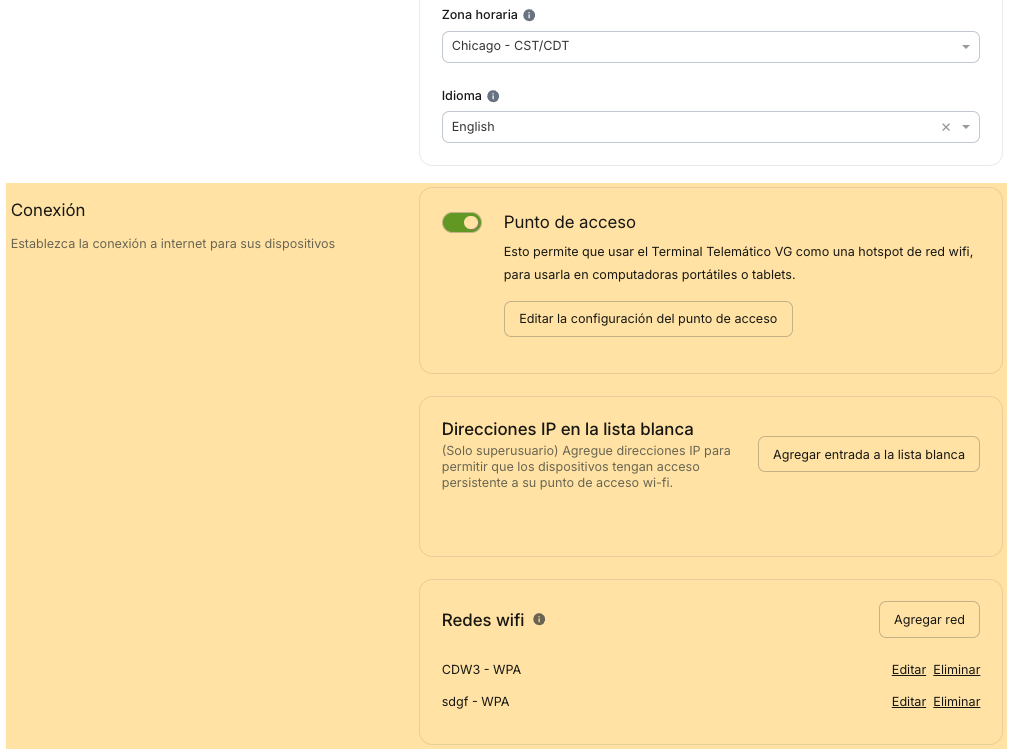
Task: Click the info icon beside Idioma label
Action: coord(493,97)
